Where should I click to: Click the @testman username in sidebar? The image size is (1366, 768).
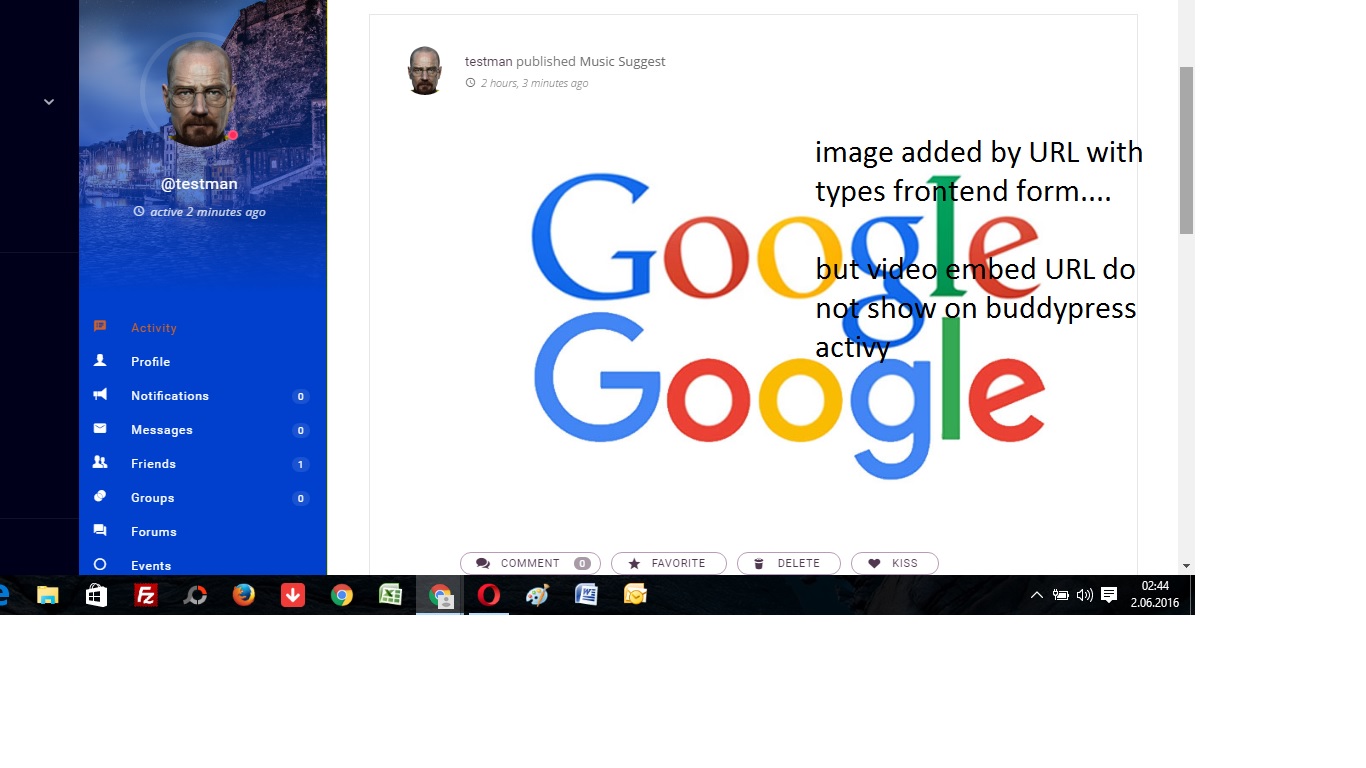point(200,184)
